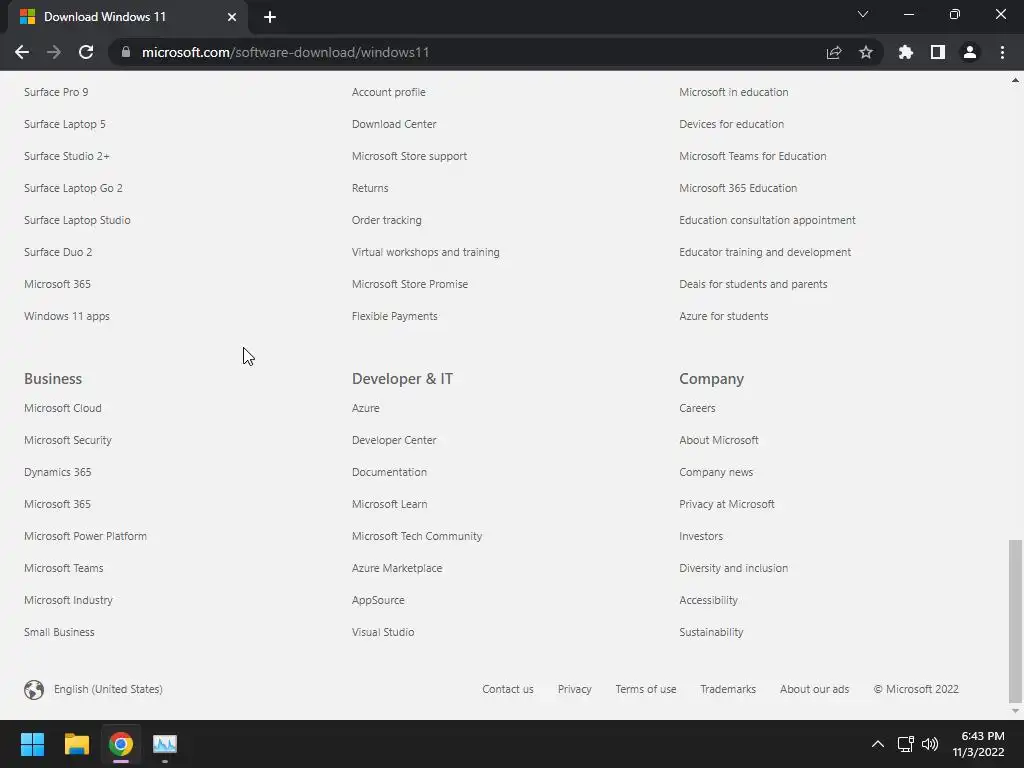Open Education consultation appointment link
1024x768 pixels.
(x=767, y=220)
